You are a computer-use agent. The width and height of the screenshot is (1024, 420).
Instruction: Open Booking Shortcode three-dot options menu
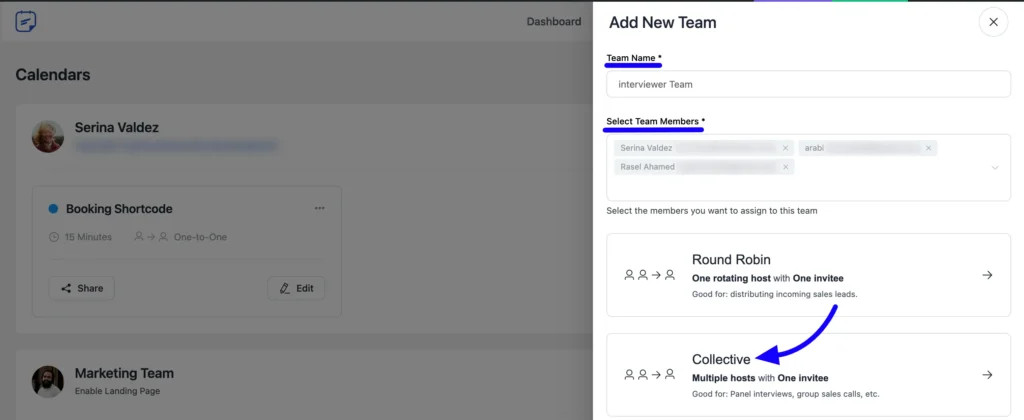(x=320, y=209)
